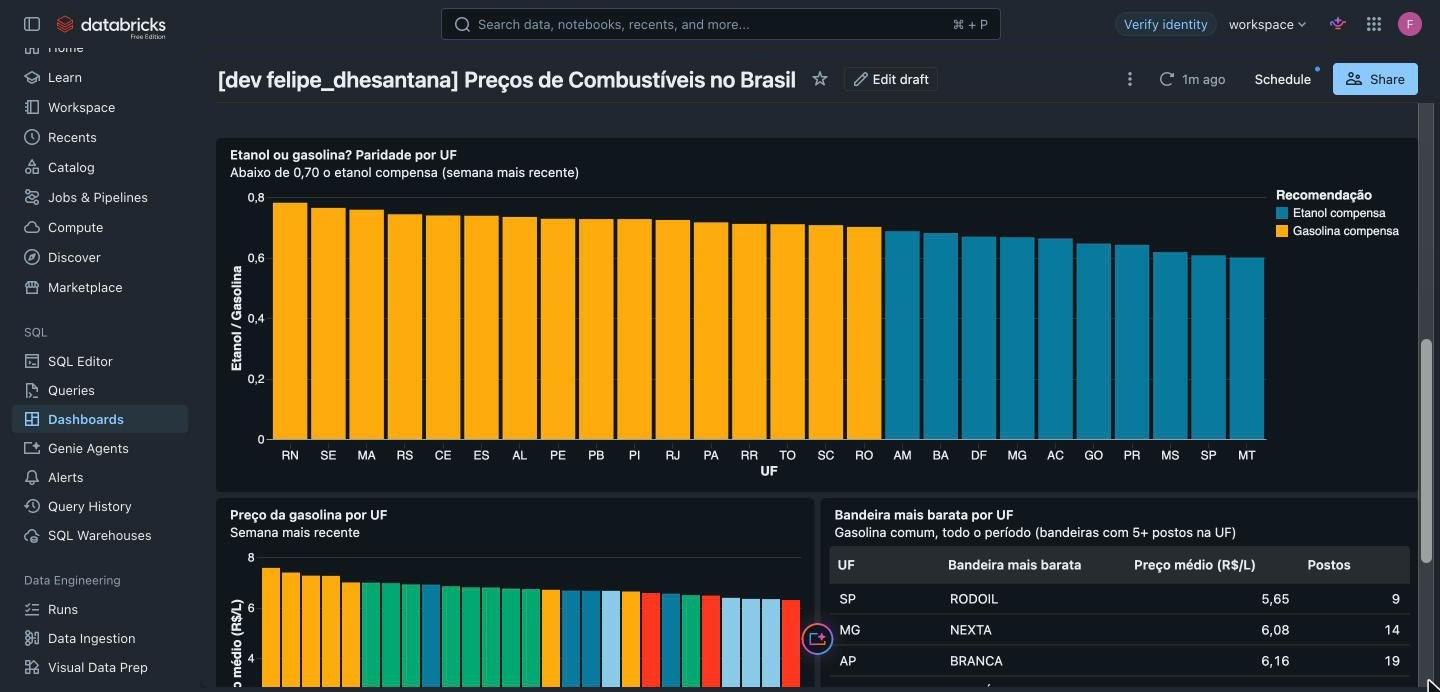Image resolution: width=1440 pixels, height=692 pixels.
Task: Open the Databricks assistant sparkle icon
Action: (1338, 24)
